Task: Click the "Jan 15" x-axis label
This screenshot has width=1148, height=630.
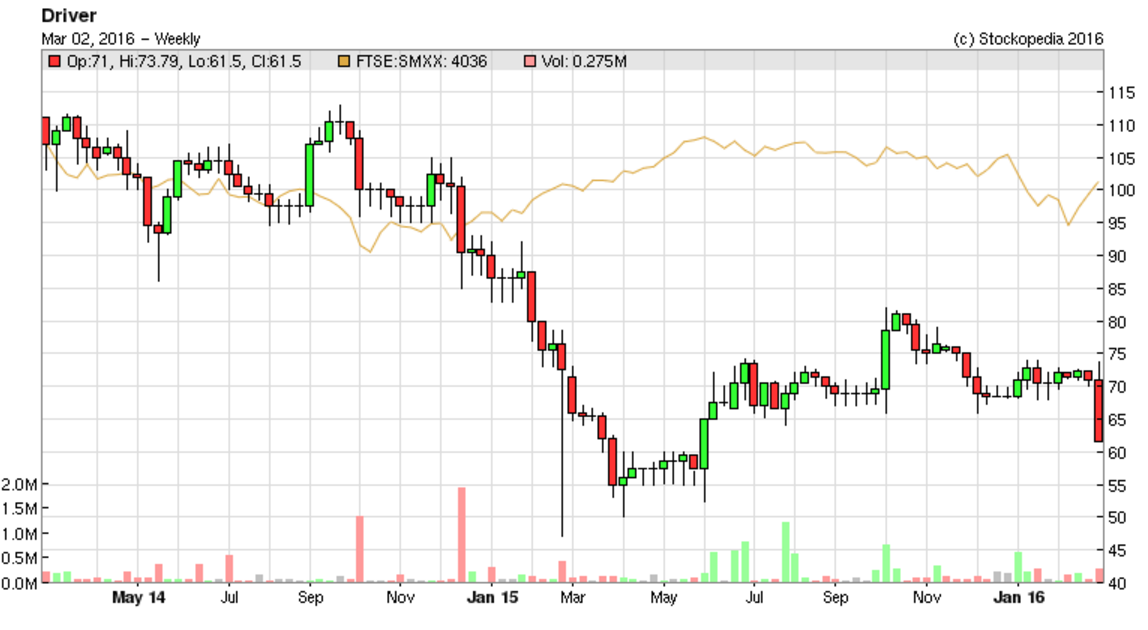Action: click(x=492, y=598)
